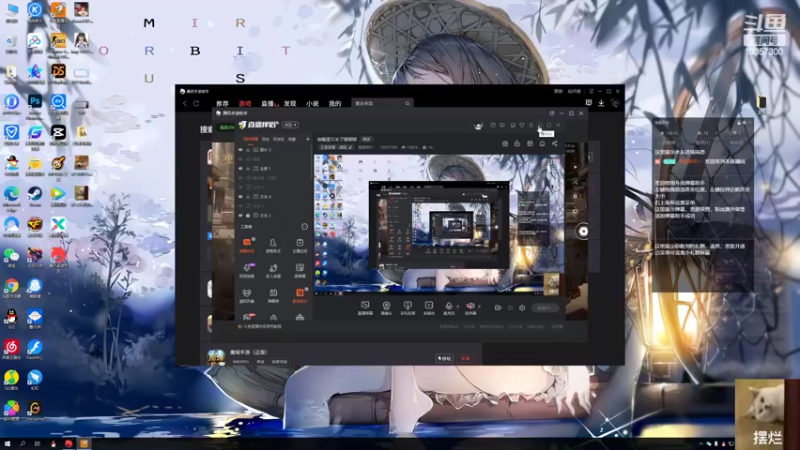This screenshot has height=450, width=800.
Task: Open the hamburger menu in 手游助手 title bar
Action: coord(591,91)
